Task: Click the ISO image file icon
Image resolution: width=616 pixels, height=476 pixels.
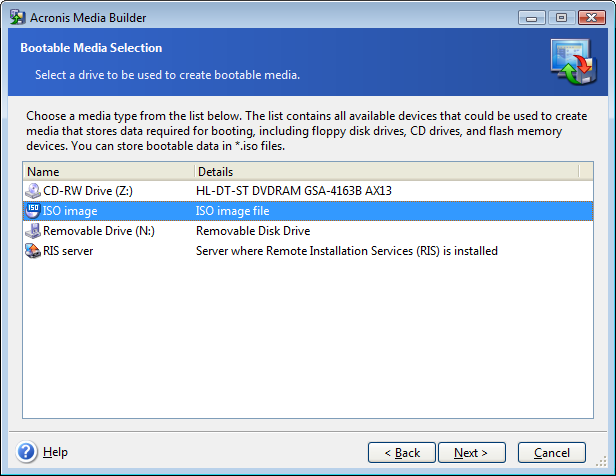Action: [33, 210]
